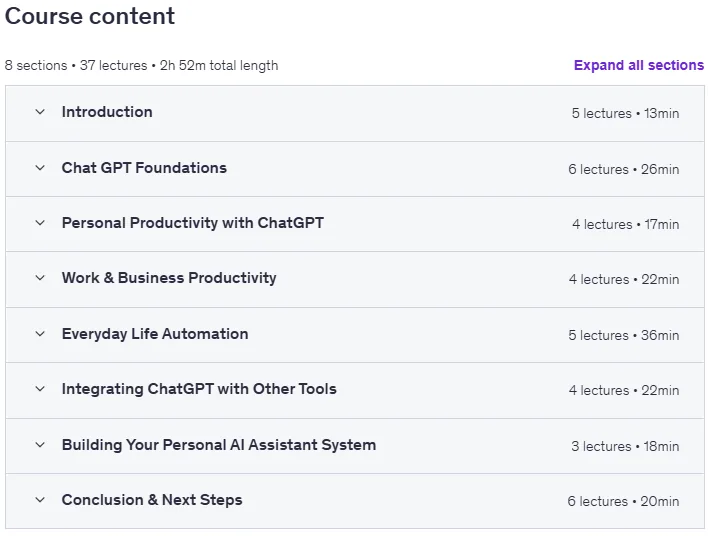The width and height of the screenshot is (708, 536).
Task: Select Personal Productivity with ChatGPT heading
Action: pyautogui.click(x=193, y=223)
